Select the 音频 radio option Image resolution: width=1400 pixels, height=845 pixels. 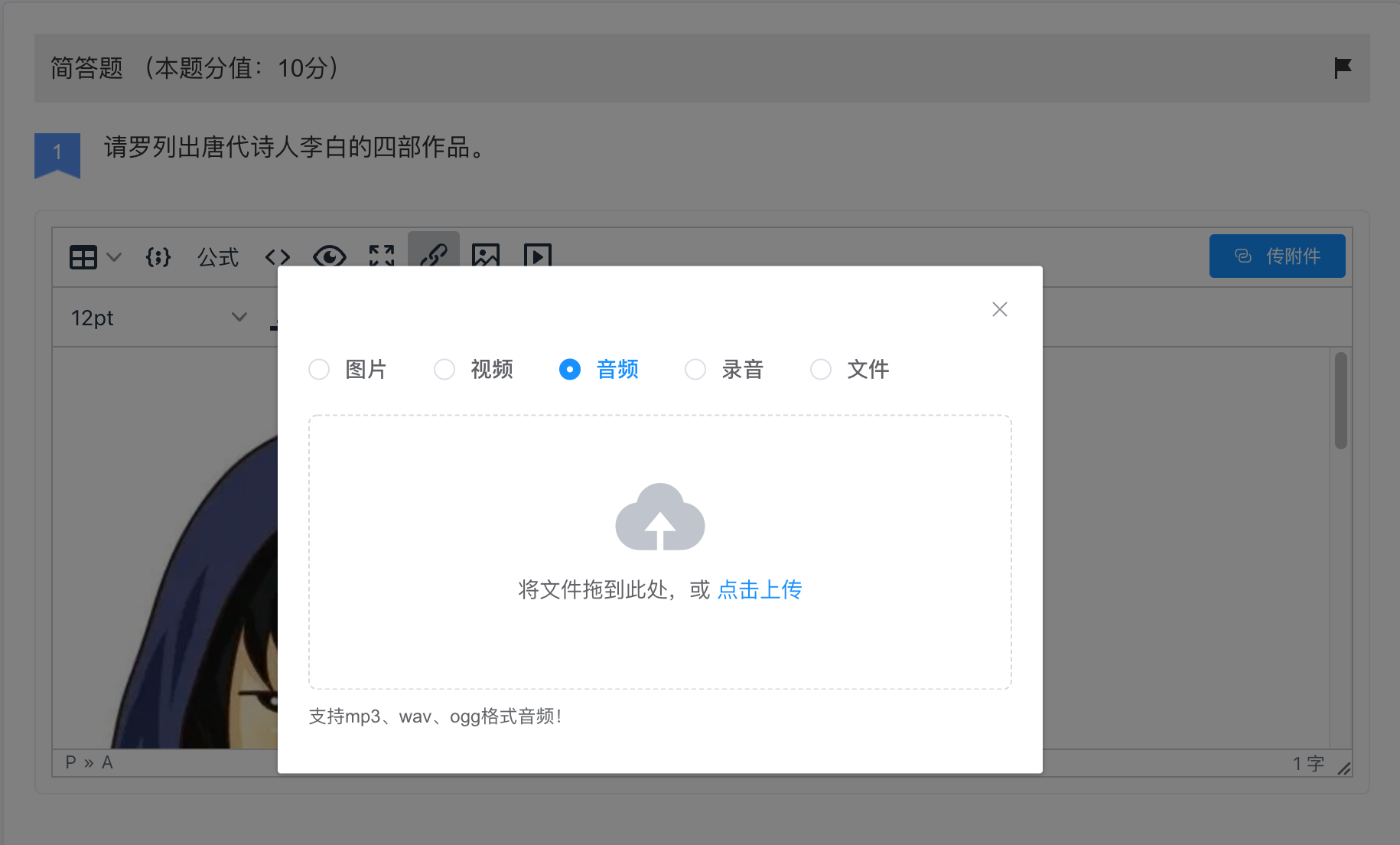599,370
